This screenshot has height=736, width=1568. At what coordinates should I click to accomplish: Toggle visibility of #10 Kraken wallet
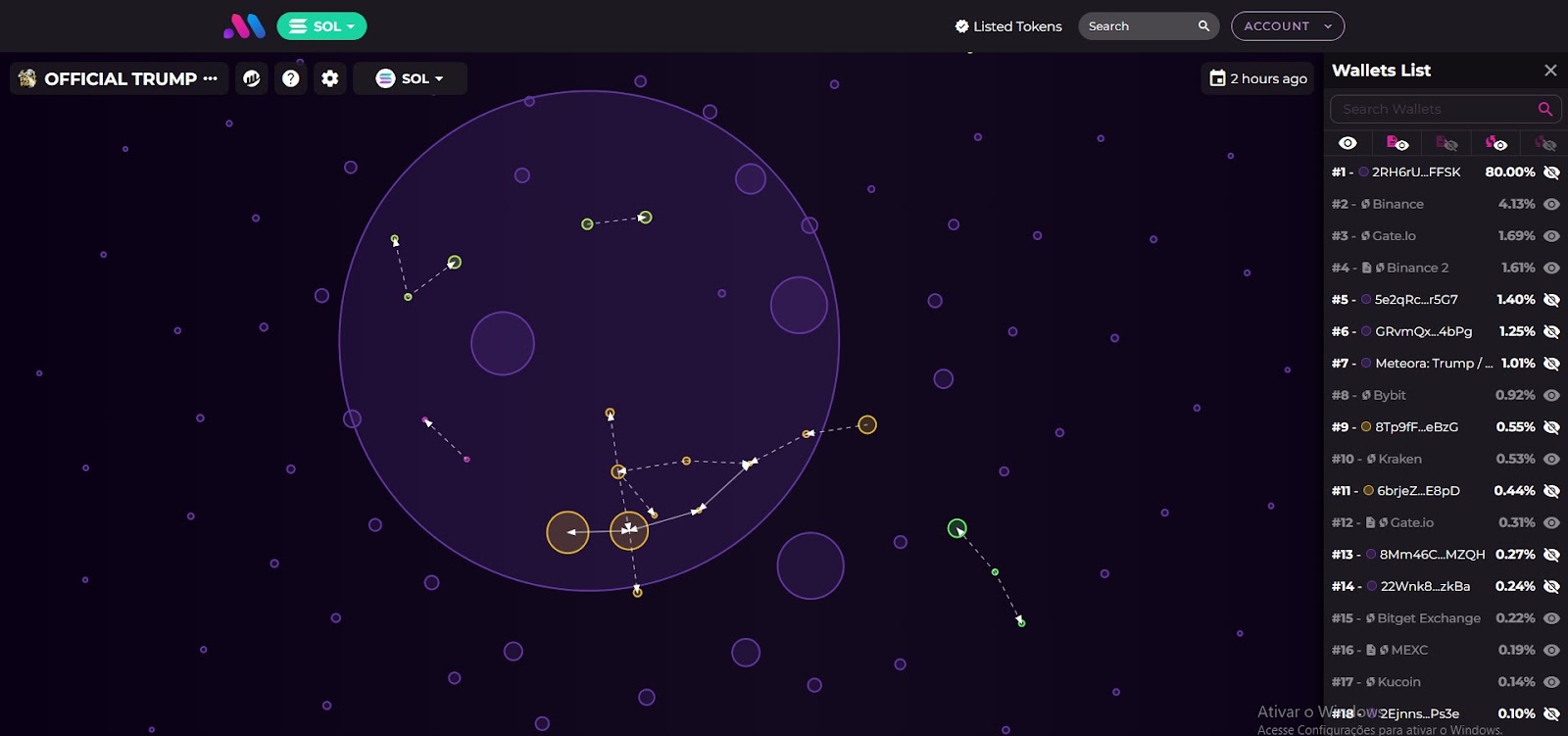pos(1551,459)
